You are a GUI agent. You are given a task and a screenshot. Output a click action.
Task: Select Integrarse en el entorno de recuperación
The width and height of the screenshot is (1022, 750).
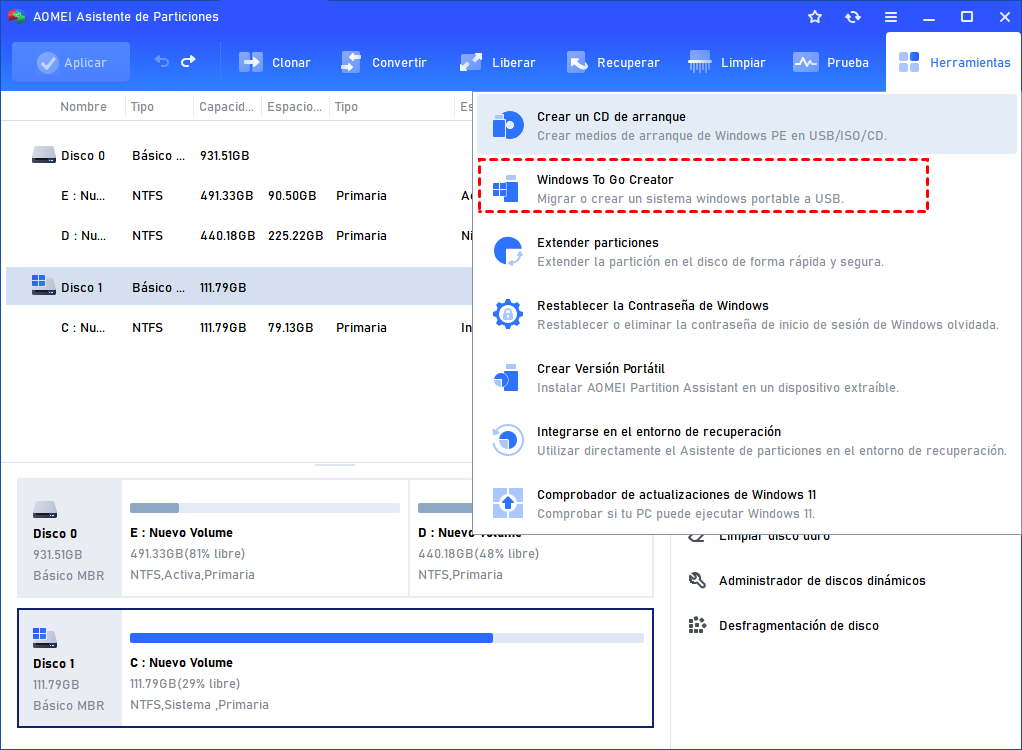747,440
